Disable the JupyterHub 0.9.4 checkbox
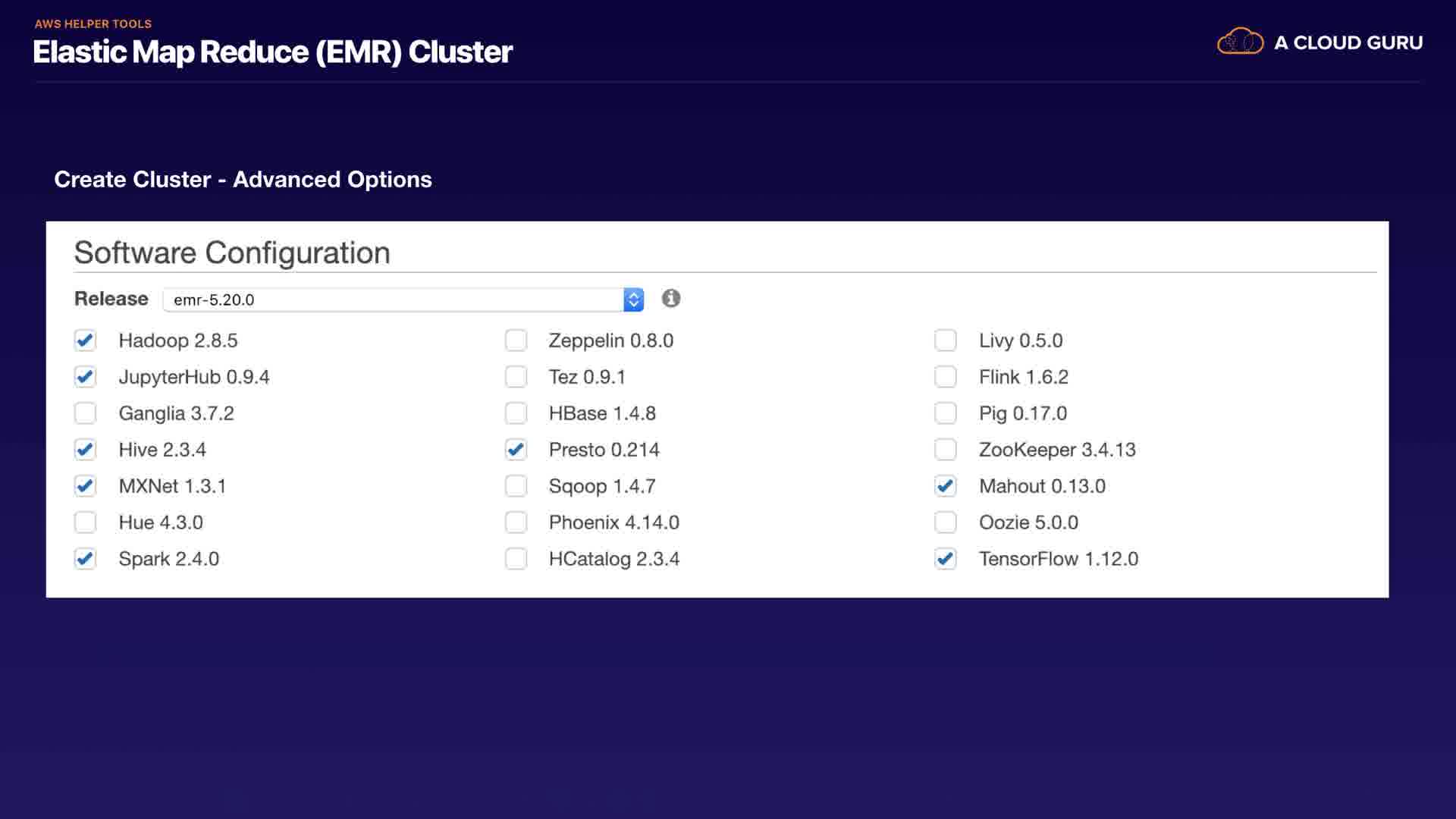 pyautogui.click(x=86, y=377)
